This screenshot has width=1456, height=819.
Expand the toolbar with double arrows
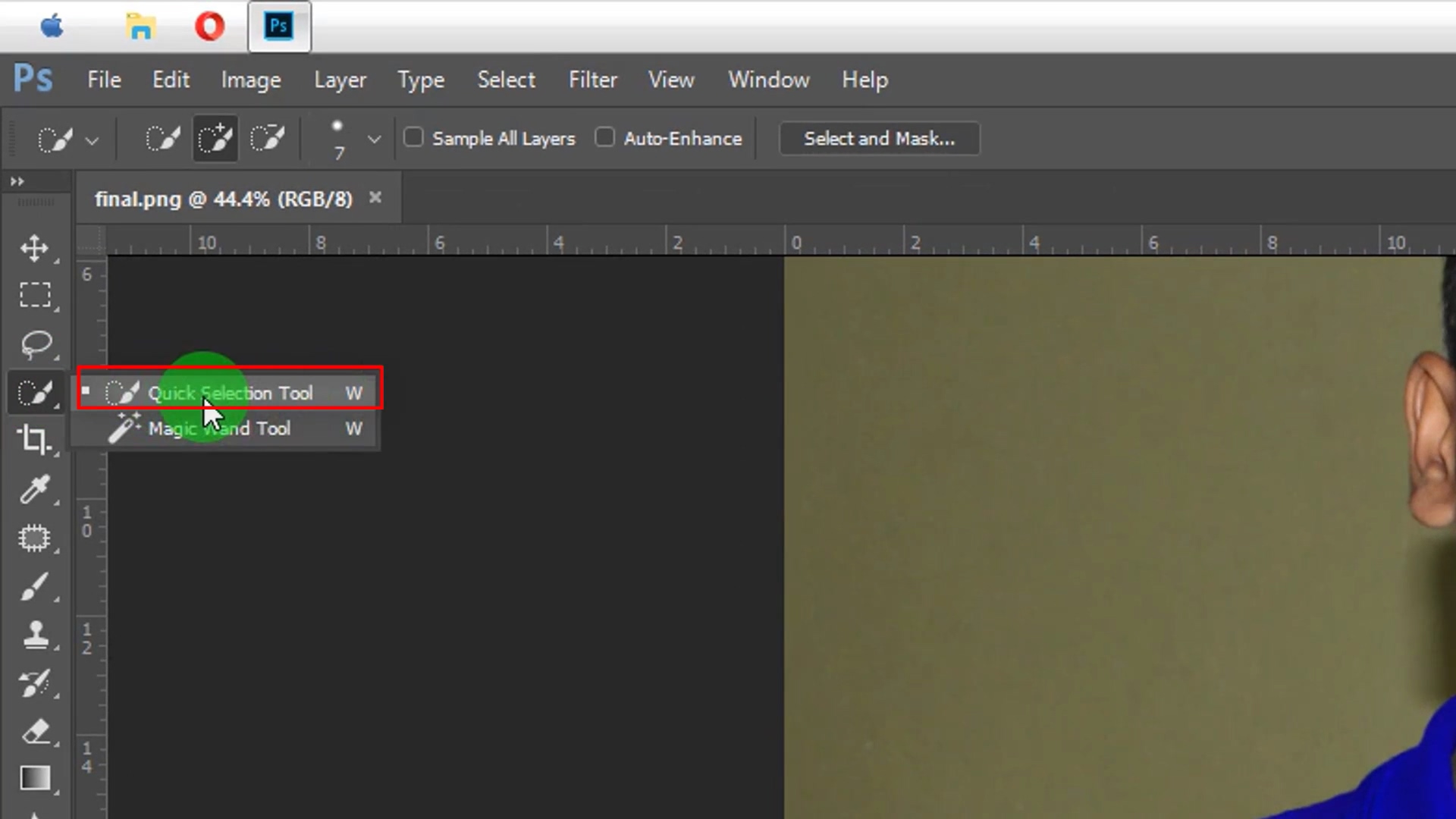click(x=17, y=181)
